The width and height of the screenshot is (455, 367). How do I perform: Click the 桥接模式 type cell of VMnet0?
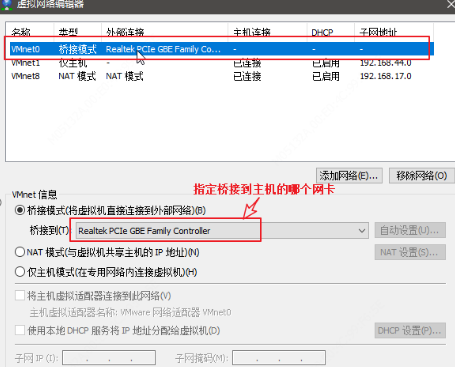[x=77, y=49]
